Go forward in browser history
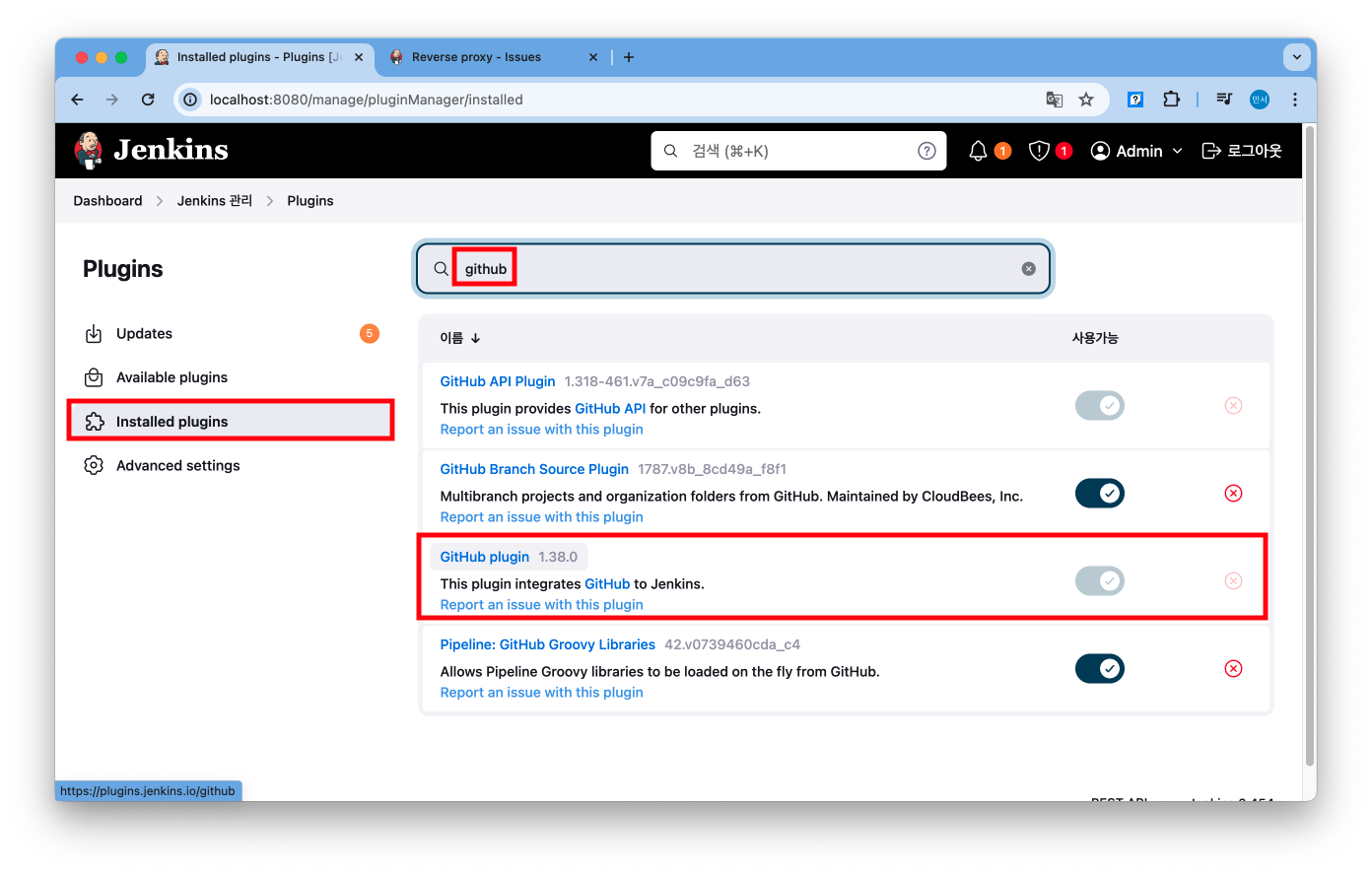The height and width of the screenshot is (874, 1372). 112,100
